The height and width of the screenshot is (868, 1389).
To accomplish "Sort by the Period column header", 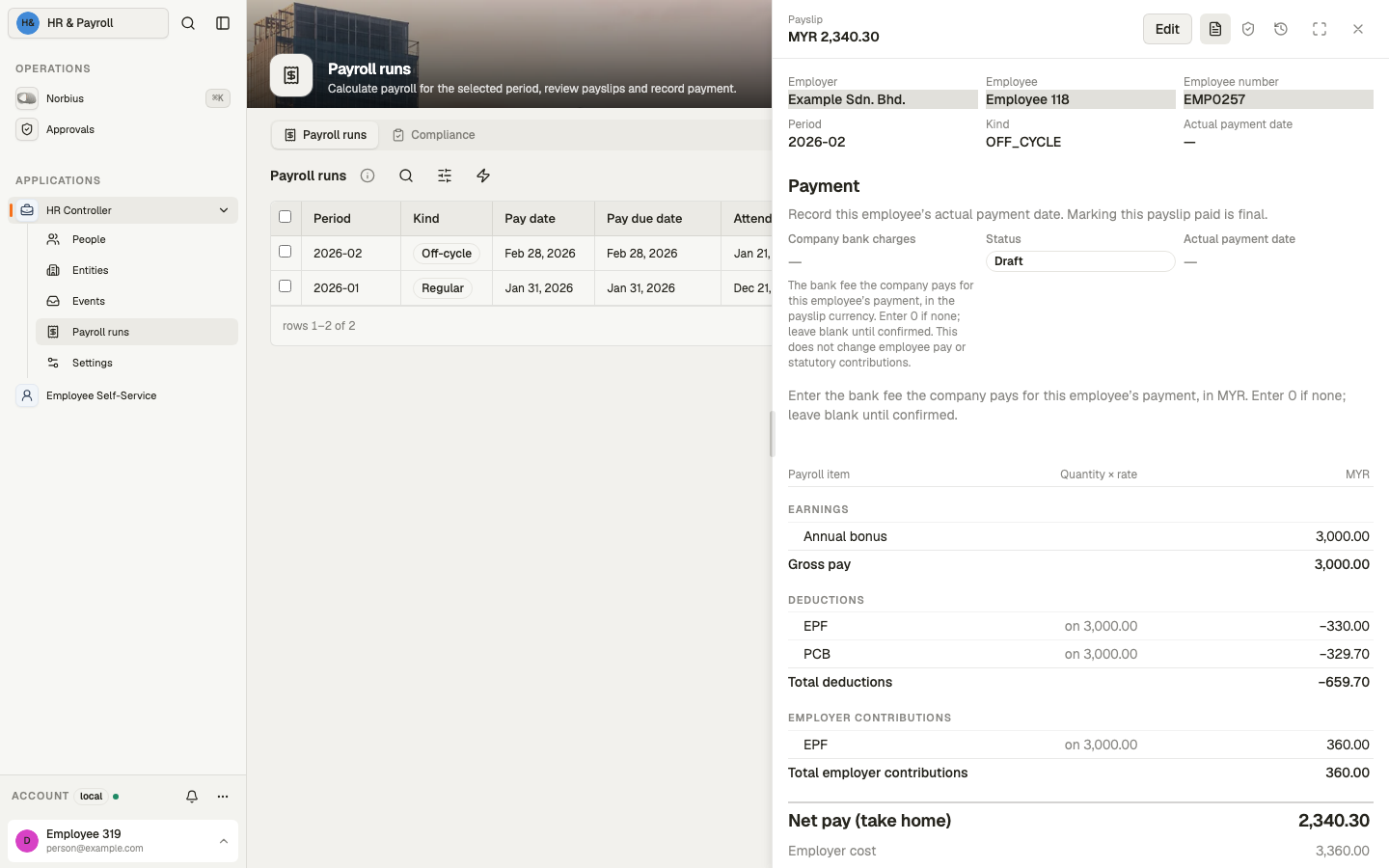I will [351, 219].
